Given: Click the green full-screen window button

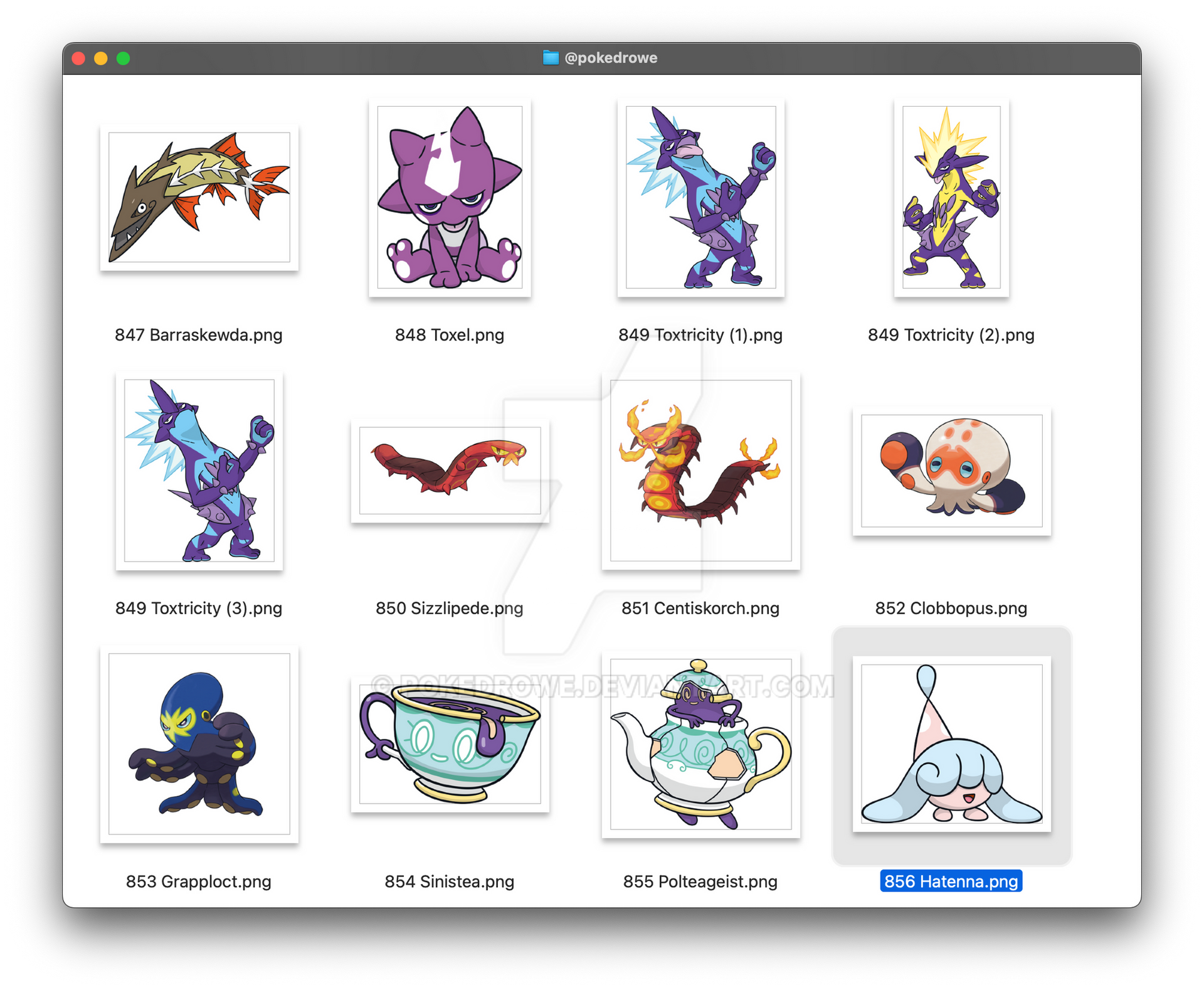Looking at the screenshot, I should coord(124,58).
